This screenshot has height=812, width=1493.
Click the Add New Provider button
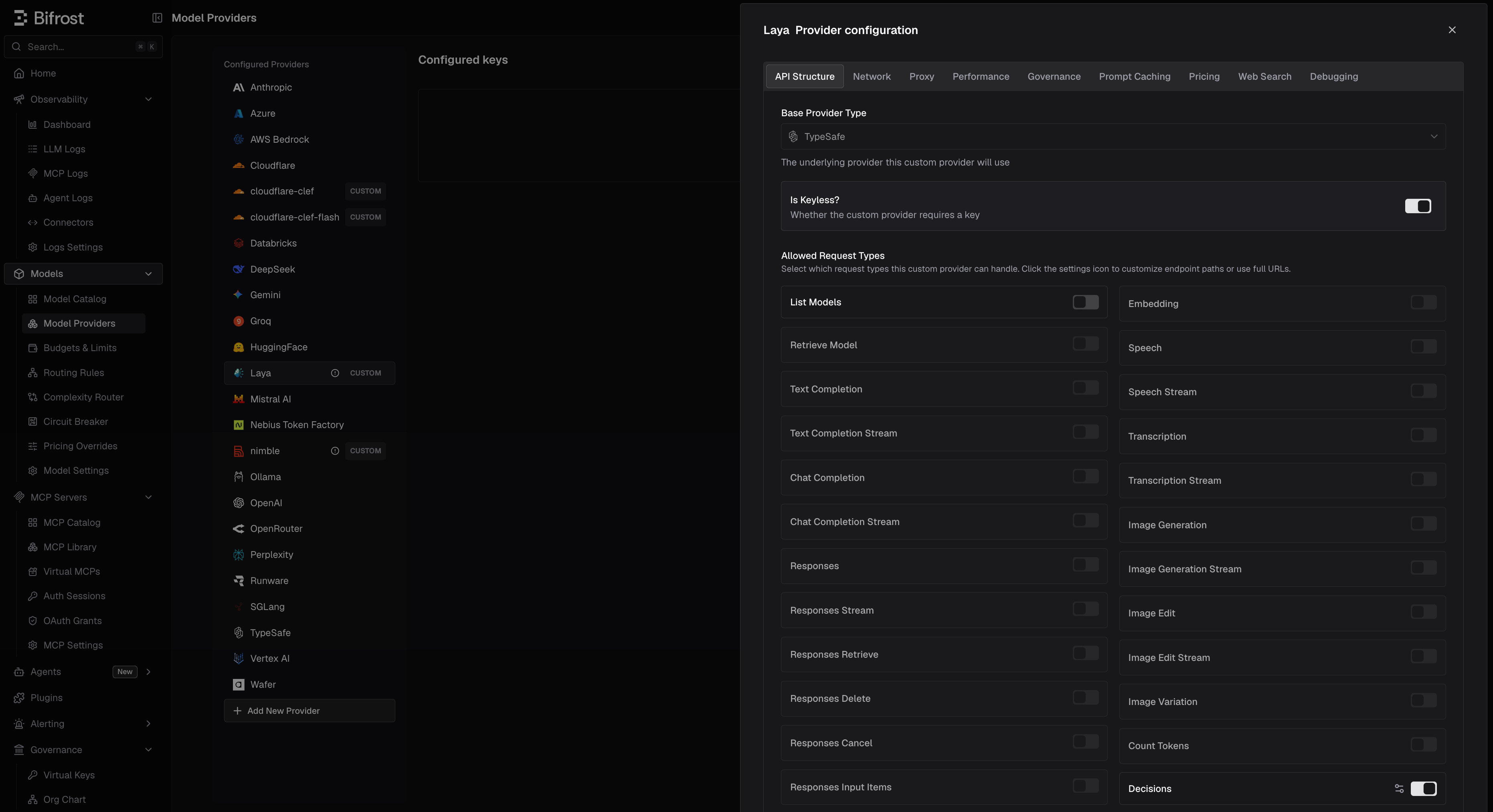click(310, 711)
